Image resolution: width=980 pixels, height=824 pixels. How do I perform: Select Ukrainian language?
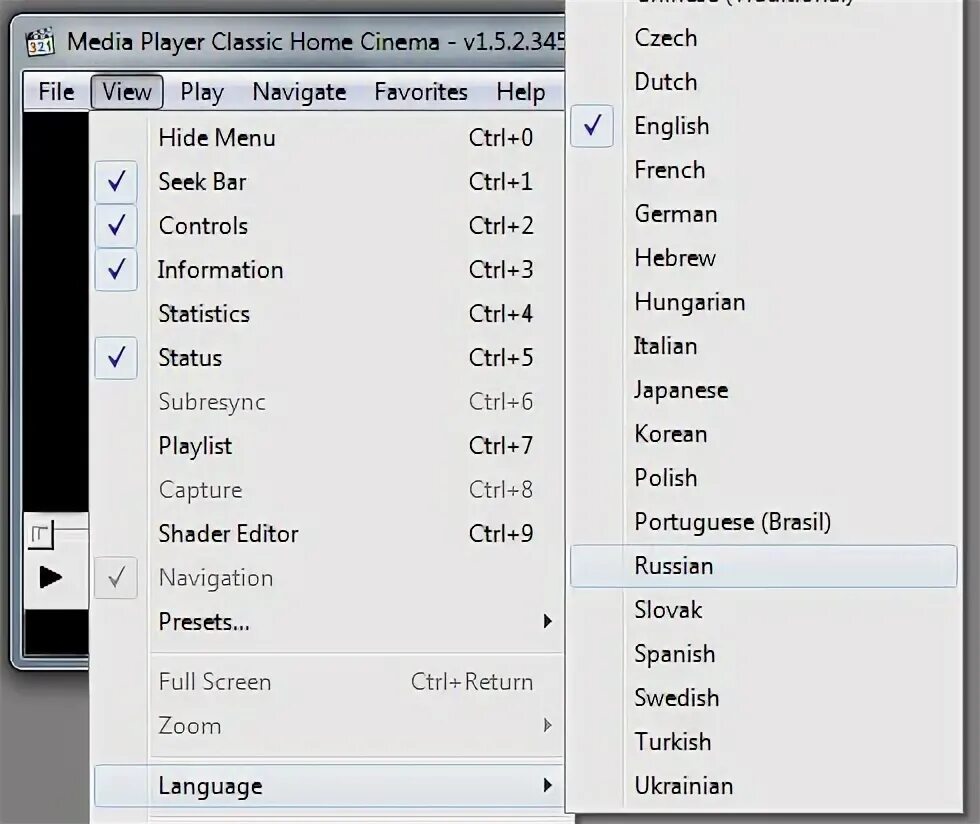tap(764, 786)
